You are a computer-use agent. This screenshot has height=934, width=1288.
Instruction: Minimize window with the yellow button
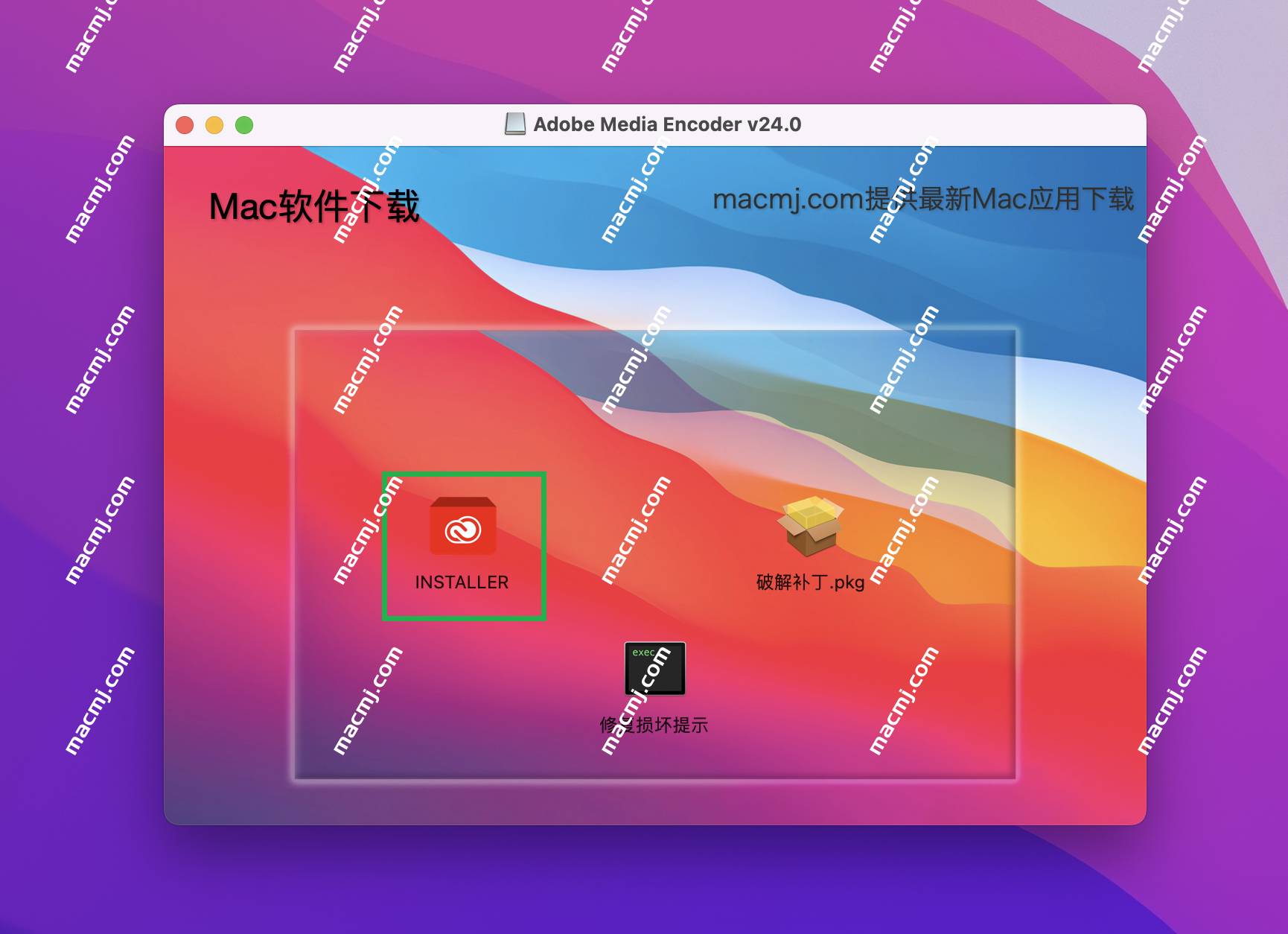(214, 125)
